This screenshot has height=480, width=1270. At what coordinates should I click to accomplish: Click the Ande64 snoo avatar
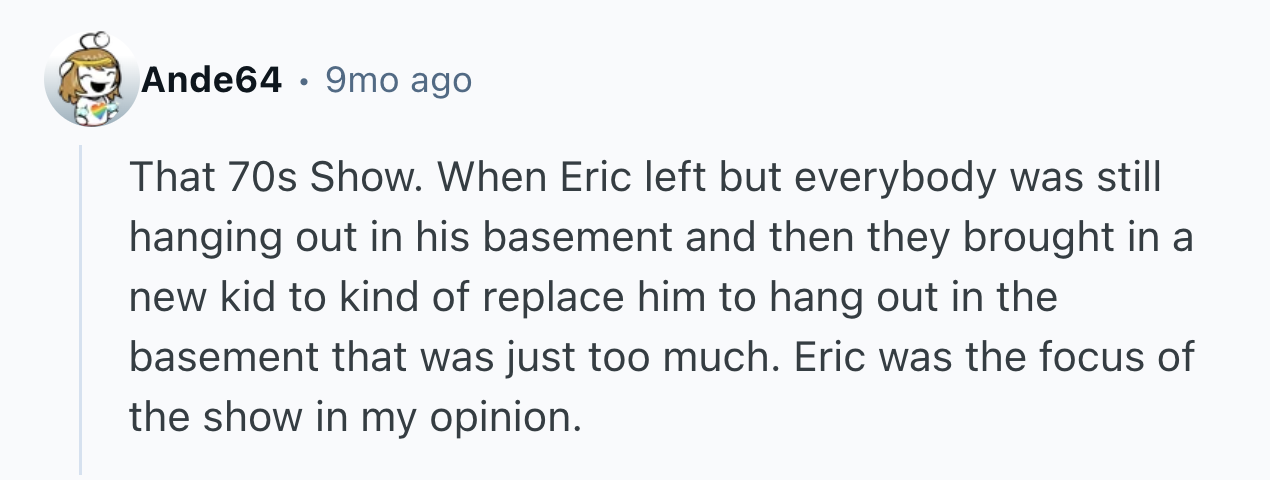pyautogui.click(x=92, y=80)
